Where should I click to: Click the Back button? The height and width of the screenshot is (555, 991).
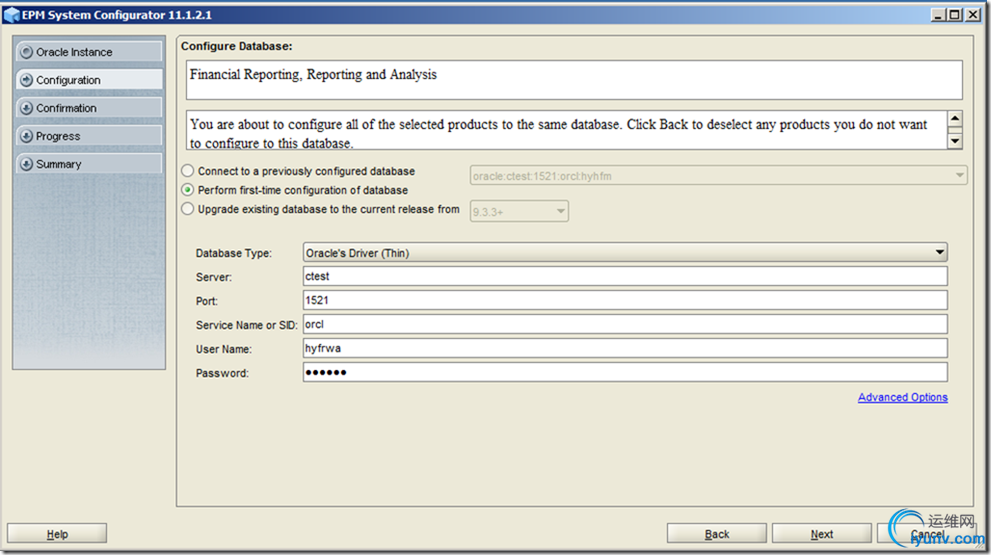(717, 534)
